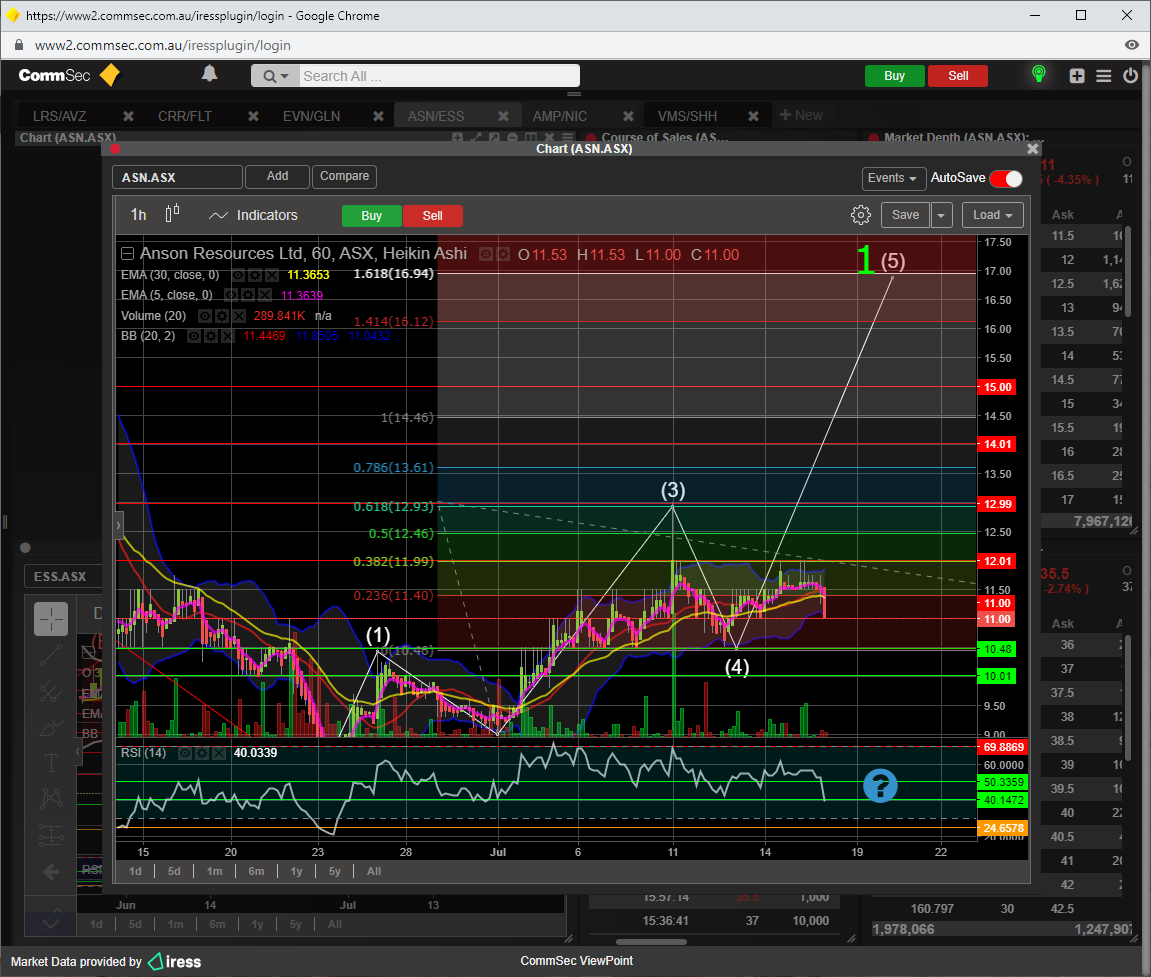This screenshot has width=1151, height=977.
Task: Switch to the EVN/GLN tab
Action: 311,116
